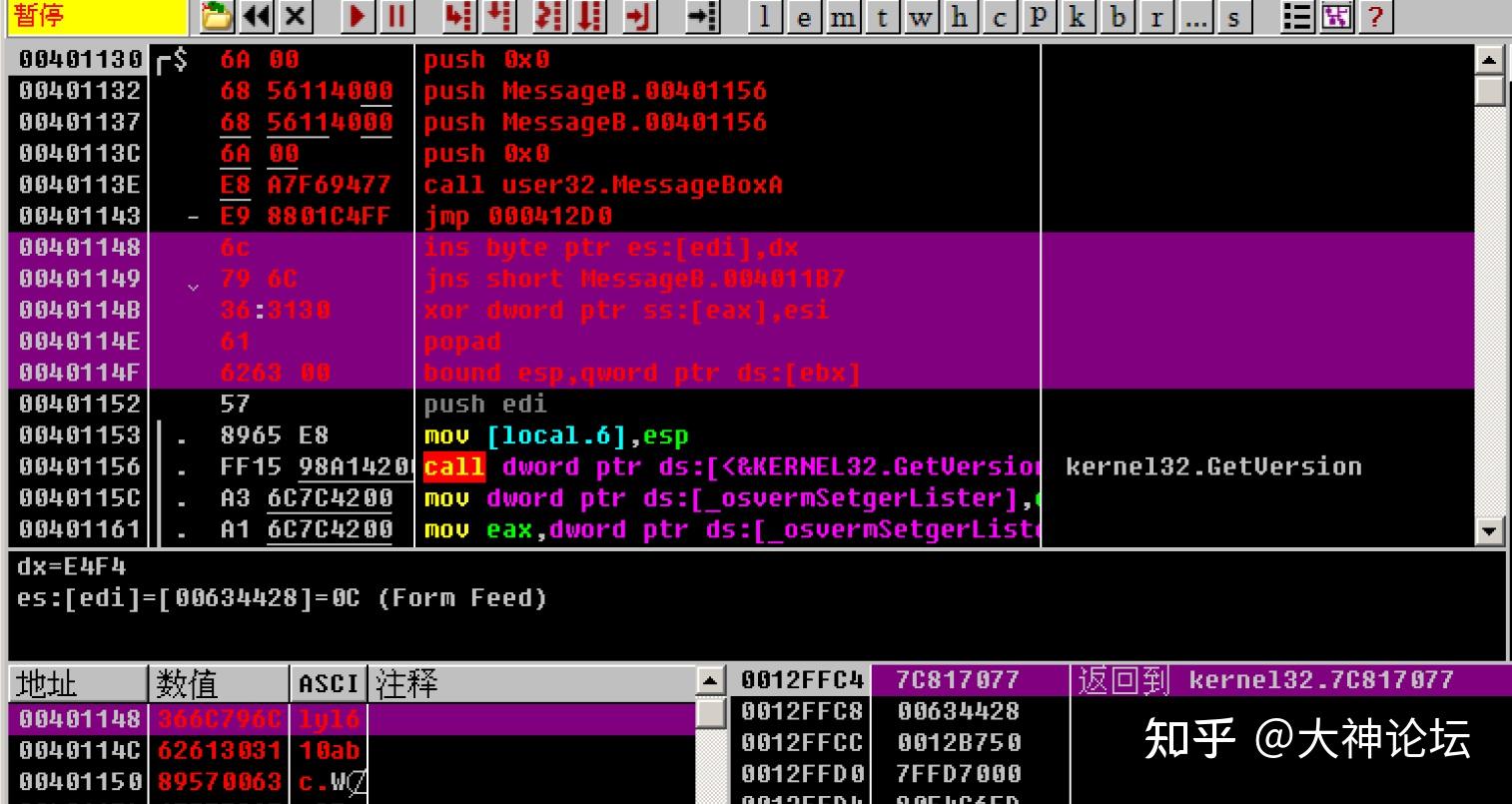Screen dimensions: 1512x804
Task: Select the stack entry at address 0012FFC4
Action: (1122, 680)
